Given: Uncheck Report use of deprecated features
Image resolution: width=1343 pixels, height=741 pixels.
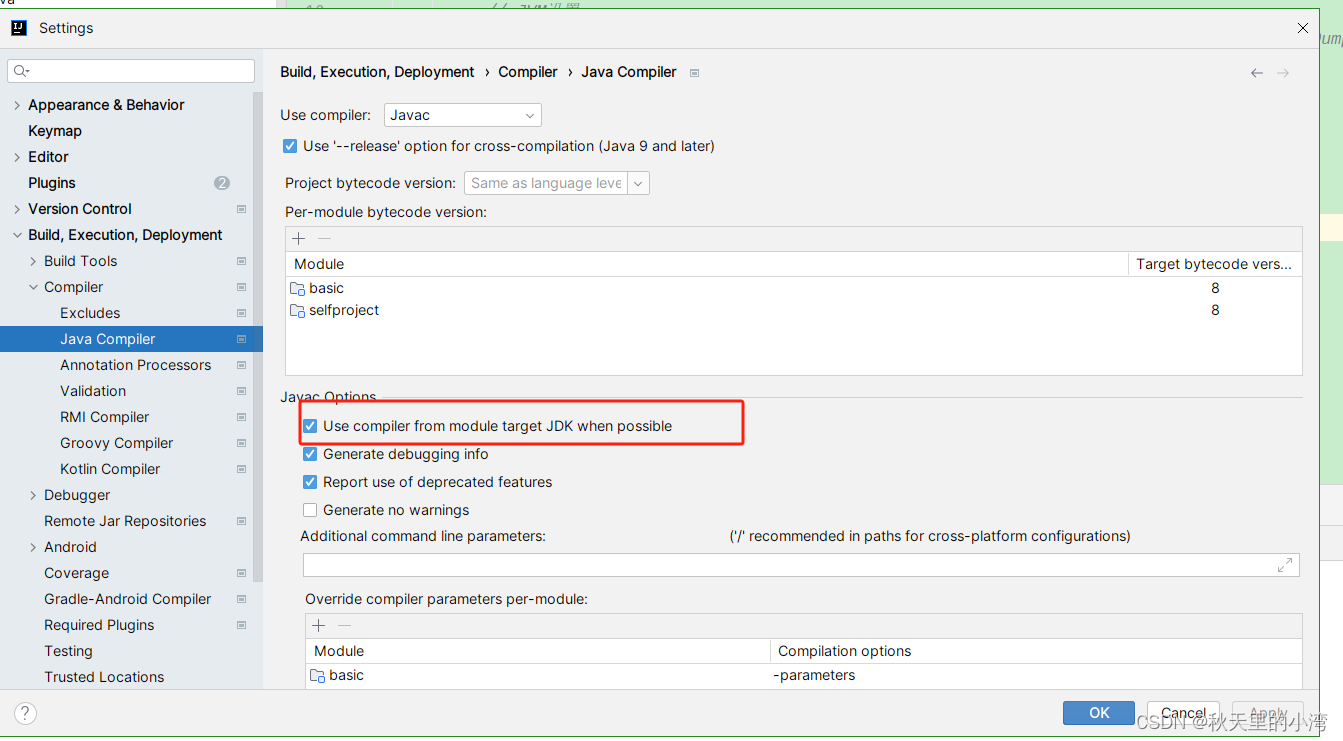Looking at the screenshot, I should click(x=310, y=482).
